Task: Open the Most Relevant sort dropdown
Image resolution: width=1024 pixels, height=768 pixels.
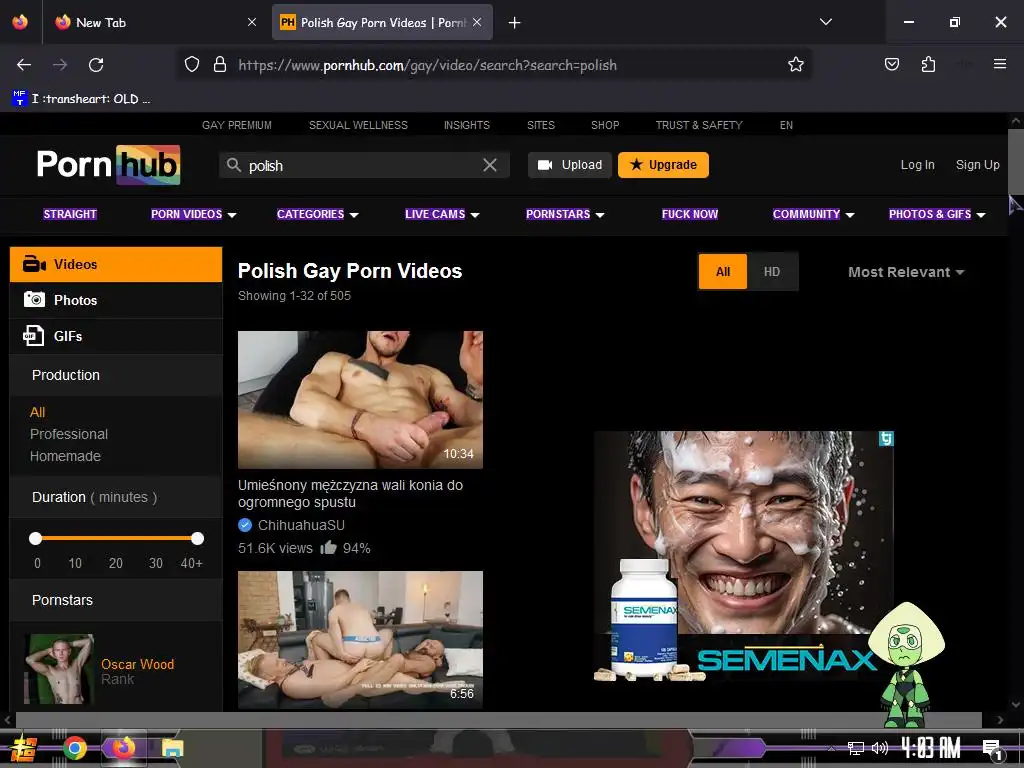Action: tap(906, 272)
